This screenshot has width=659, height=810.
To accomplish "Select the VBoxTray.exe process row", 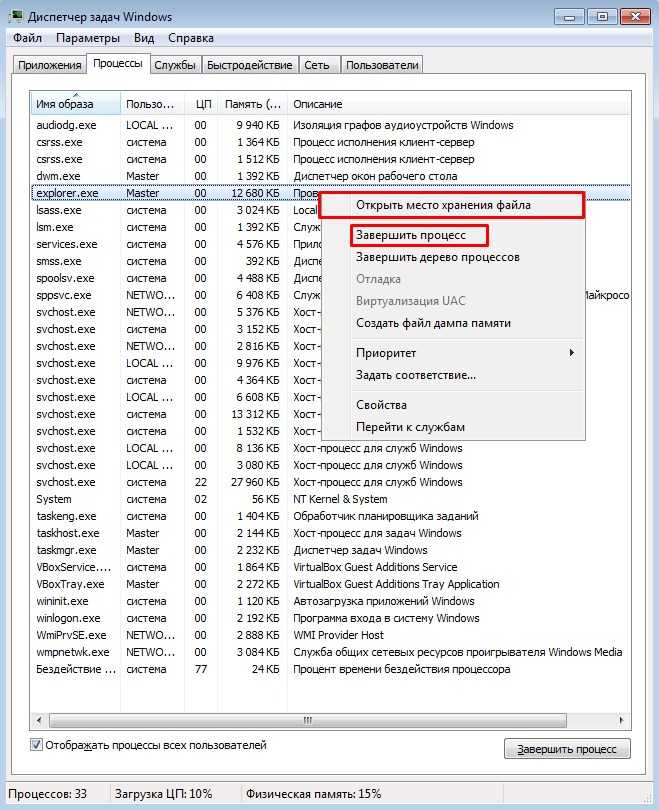I will (331, 585).
